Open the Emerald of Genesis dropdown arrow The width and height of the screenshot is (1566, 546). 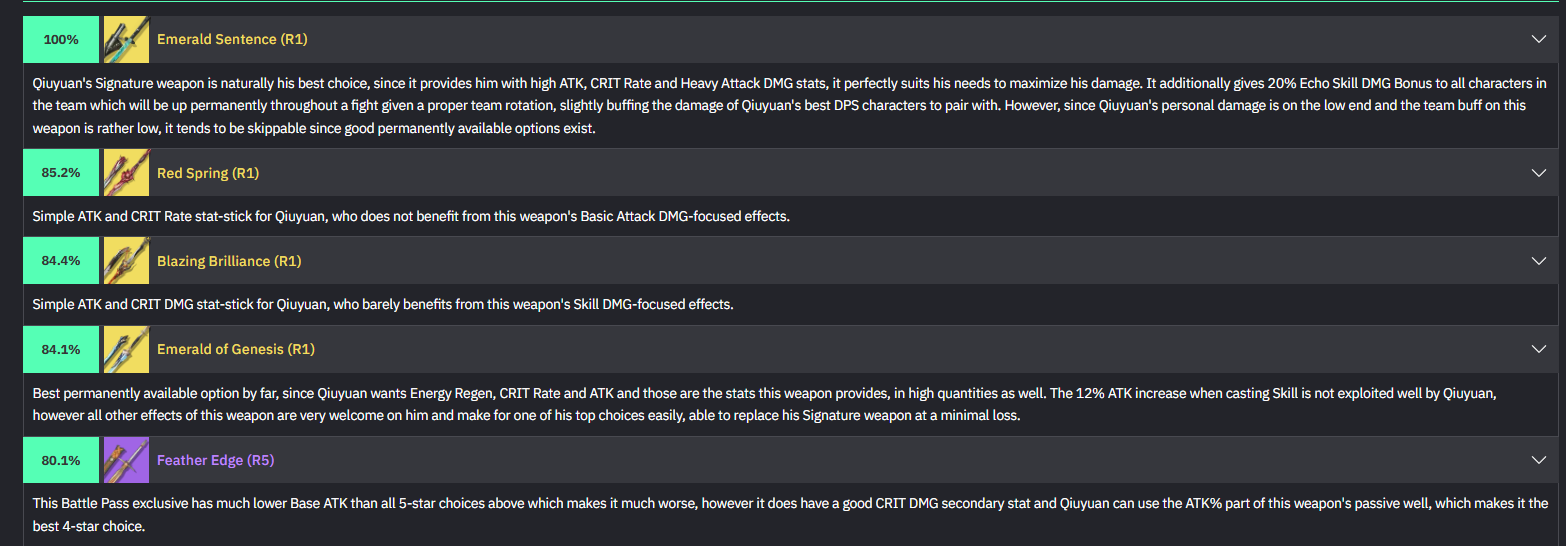pyautogui.click(x=1538, y=349)
